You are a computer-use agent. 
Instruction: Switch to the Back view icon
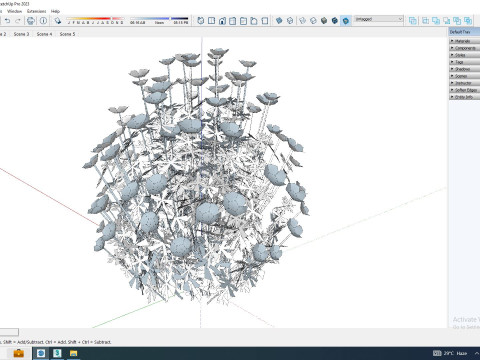(x=243, y=21)
